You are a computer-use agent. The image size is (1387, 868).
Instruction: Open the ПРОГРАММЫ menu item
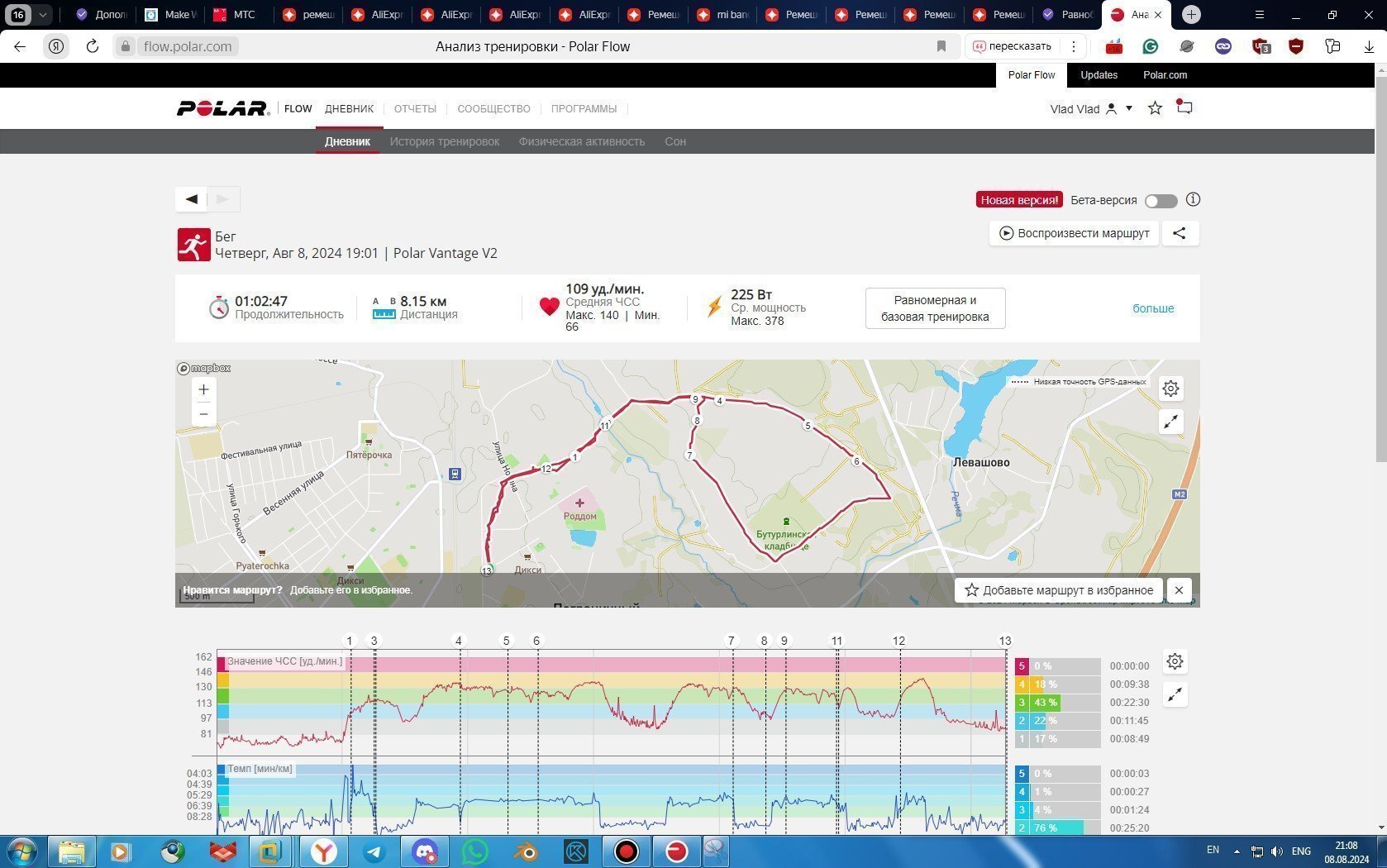pos(584,108)
